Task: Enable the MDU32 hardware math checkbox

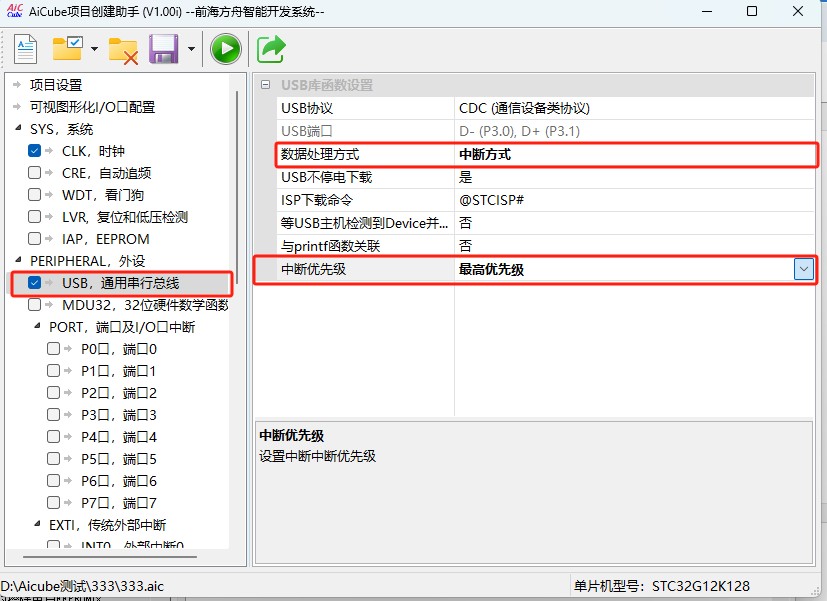Action: [34, 305]
